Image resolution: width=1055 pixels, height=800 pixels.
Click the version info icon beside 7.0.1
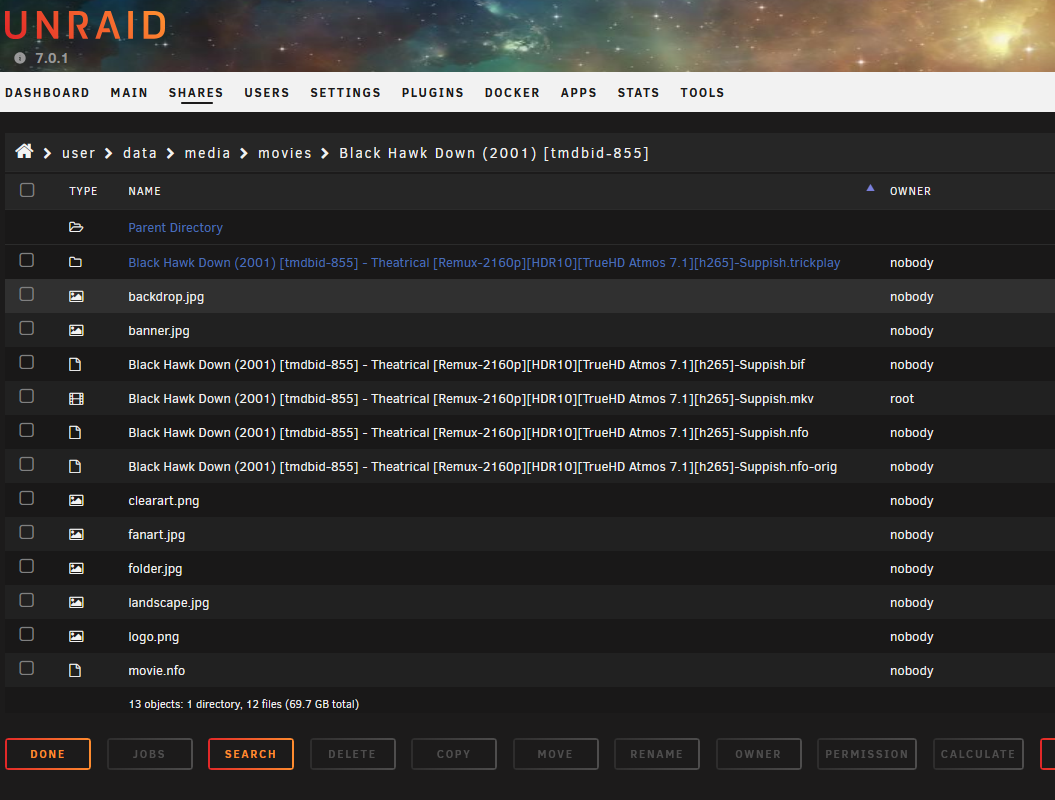click(x=19, y=58)
